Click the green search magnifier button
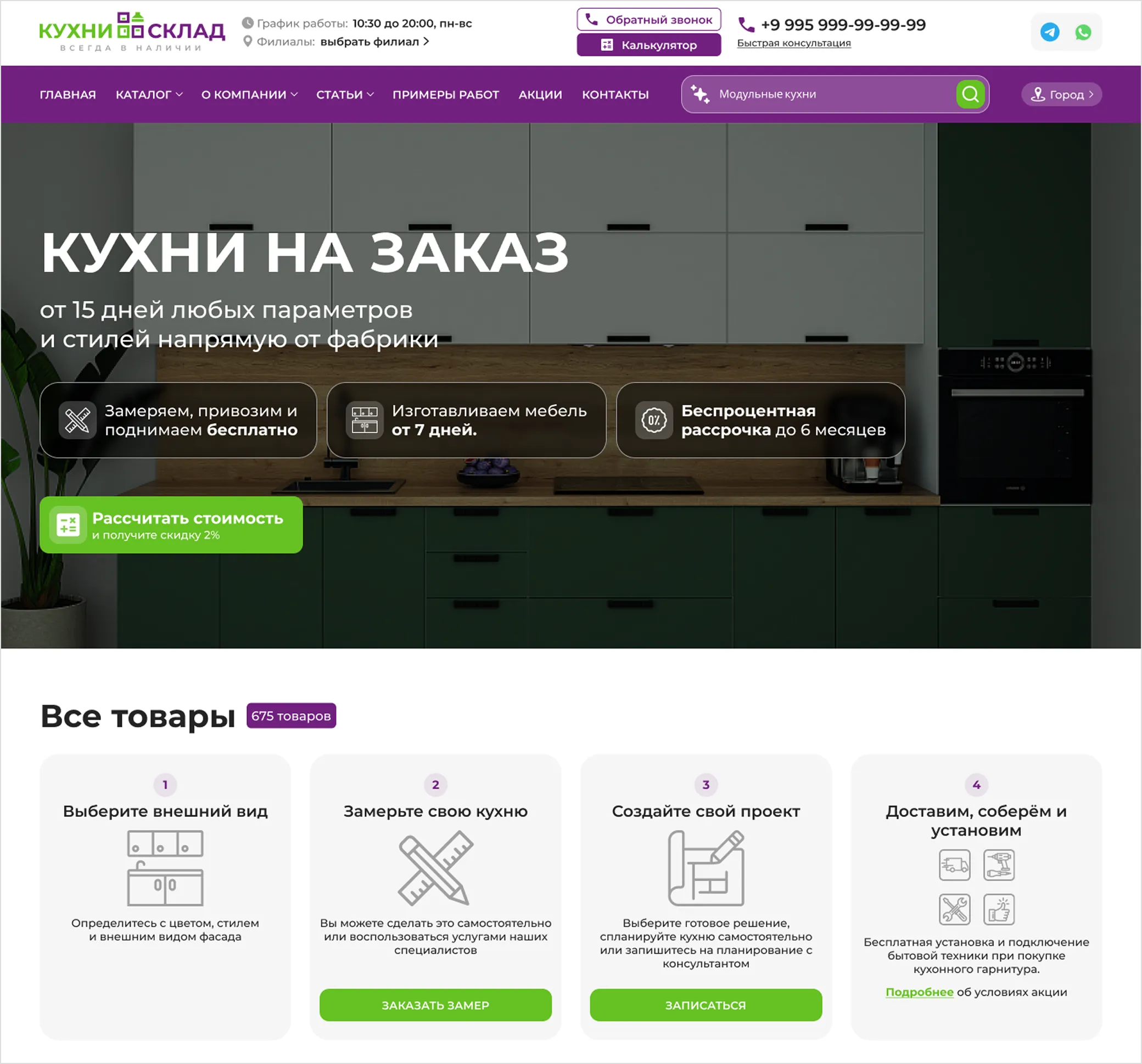This screenshot has height=1064, width=1142. tap(971, 94)
